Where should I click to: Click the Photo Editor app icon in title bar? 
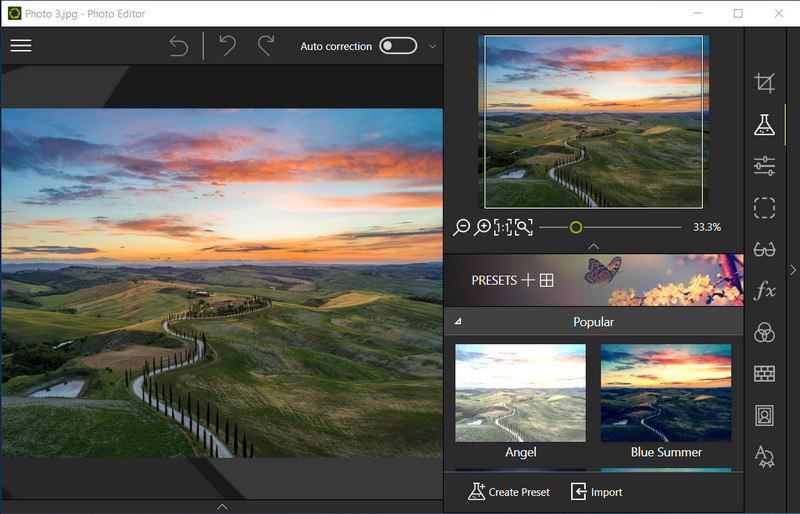click(15, 14)
